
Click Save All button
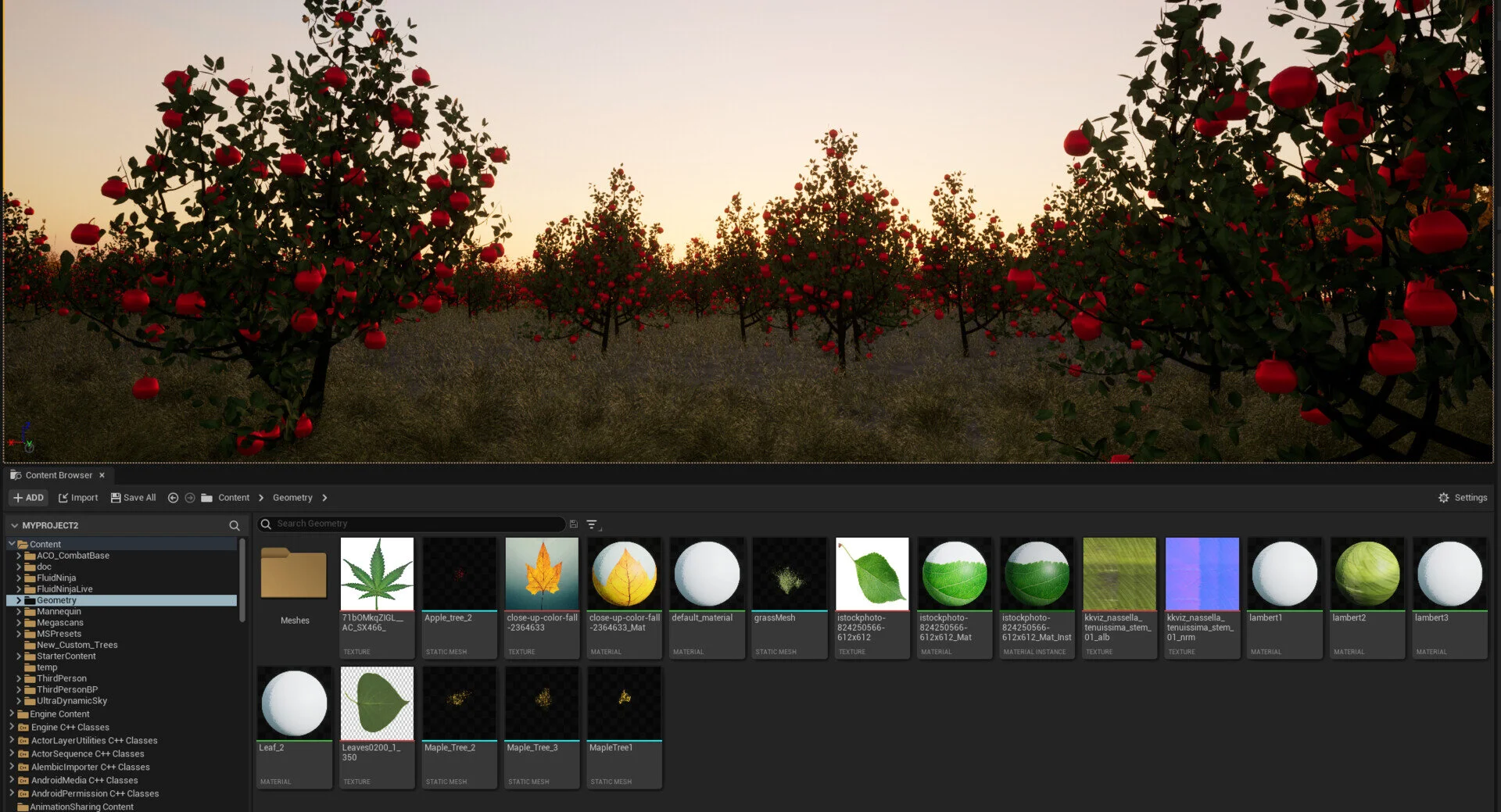pyautogui.click(x=133, y=498)
